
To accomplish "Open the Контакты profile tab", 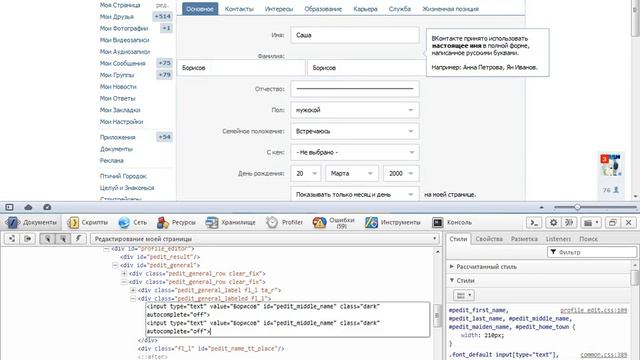I will [x=239, y=9].
